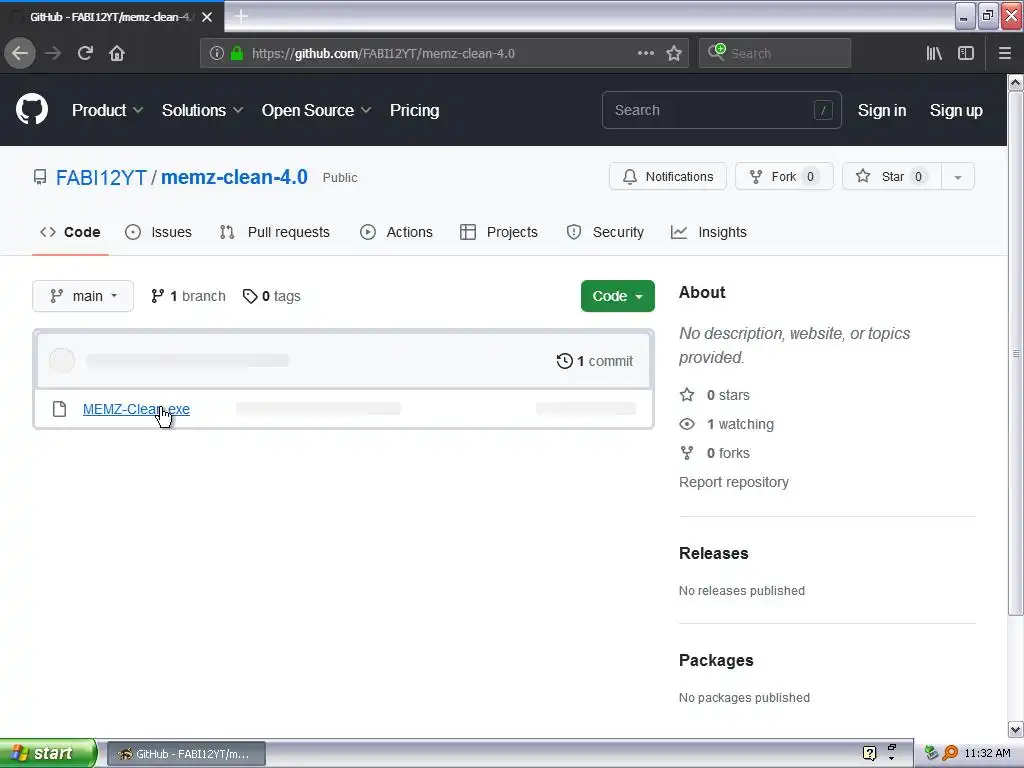Click the orange magnifier tray icon
This screenshot has width=1024, height=768.
pos(950,753)
